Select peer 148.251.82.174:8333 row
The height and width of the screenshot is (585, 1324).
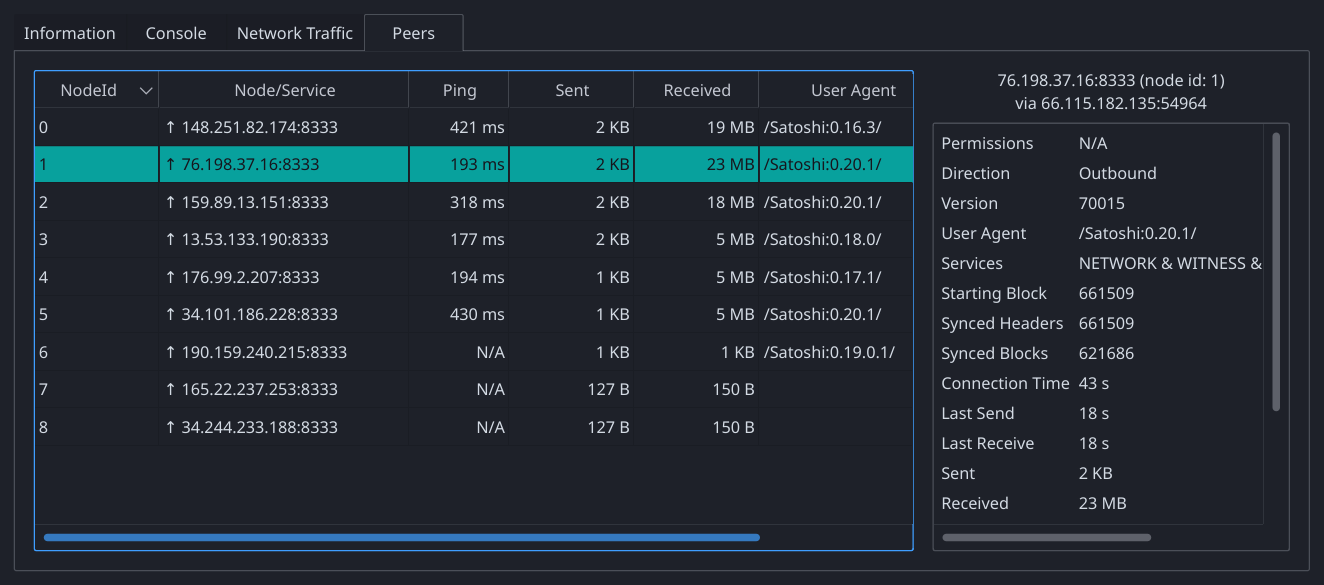tap(259, 127)
